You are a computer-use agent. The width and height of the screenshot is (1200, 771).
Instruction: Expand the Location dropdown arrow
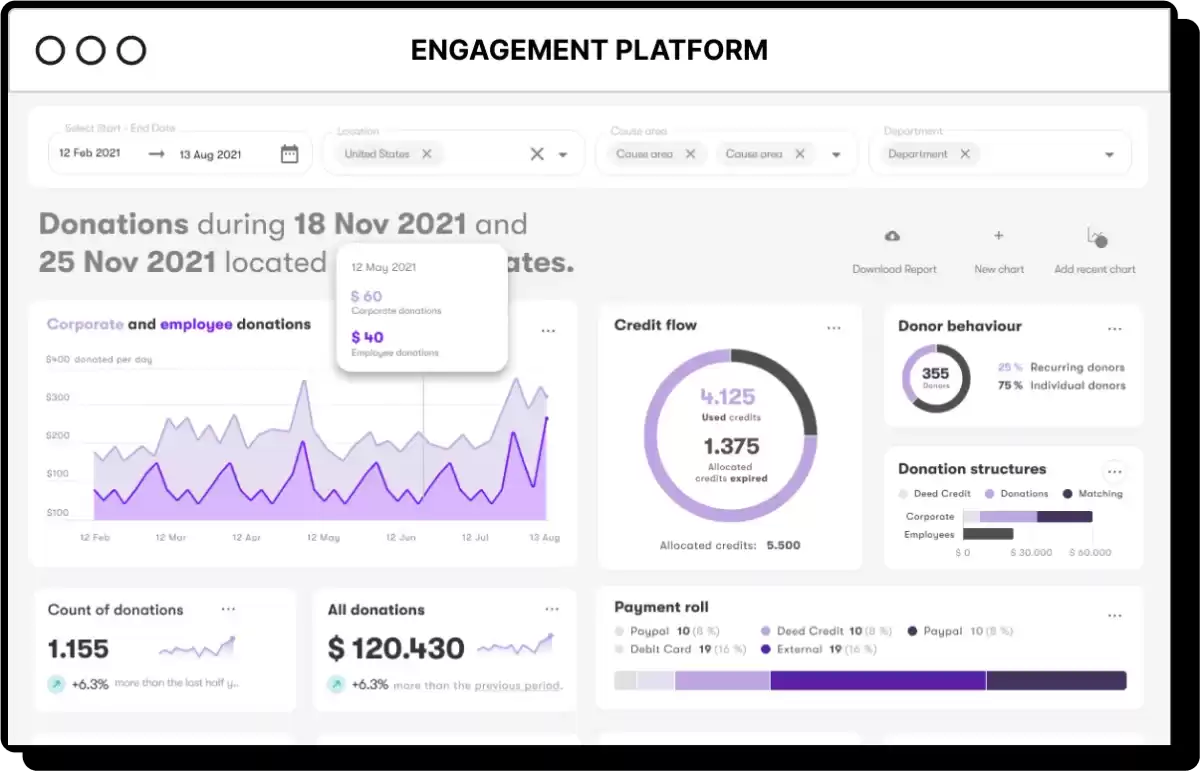[x=563, y=155]
